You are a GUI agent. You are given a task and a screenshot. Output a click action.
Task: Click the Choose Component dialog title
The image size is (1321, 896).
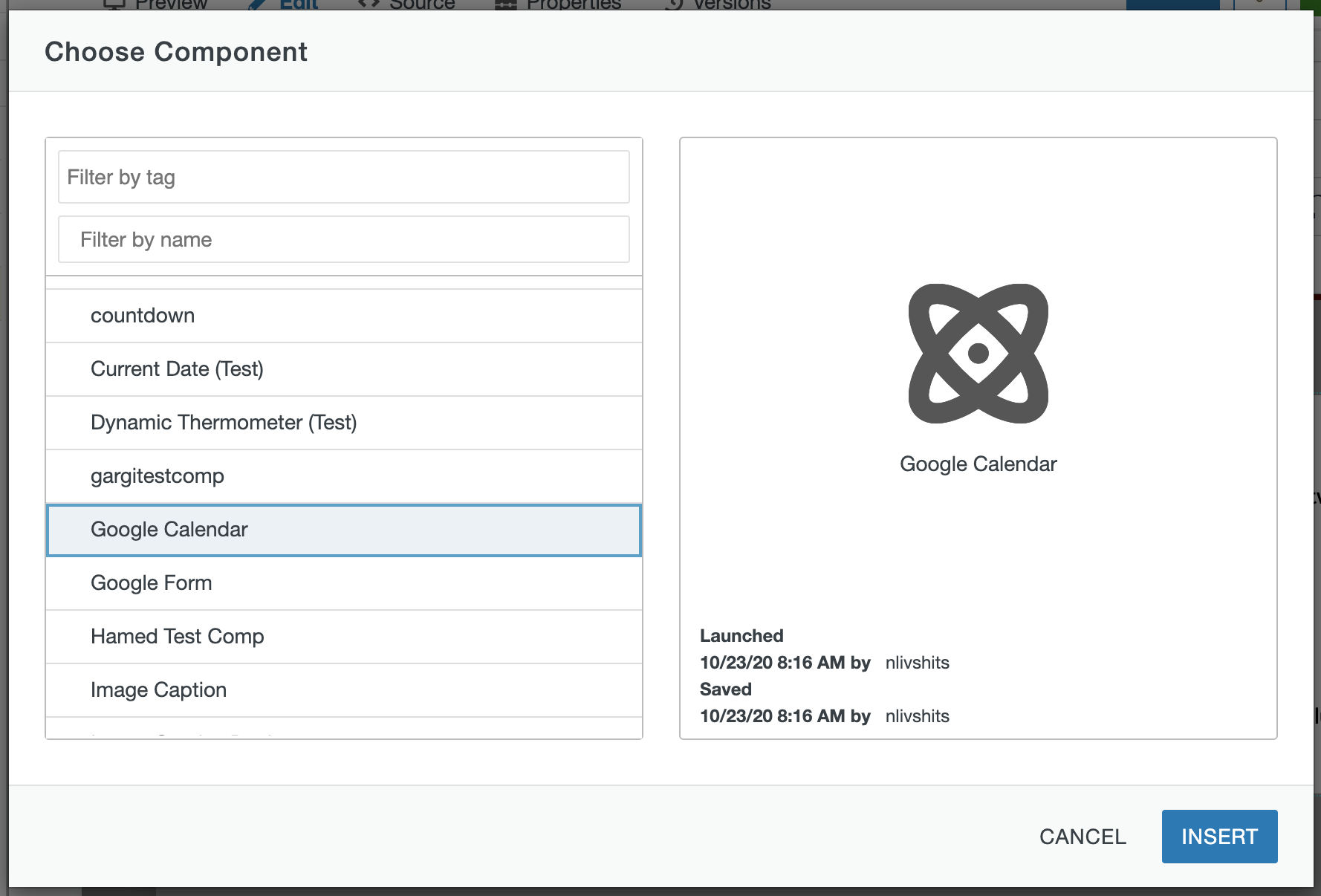click(176, 52)
